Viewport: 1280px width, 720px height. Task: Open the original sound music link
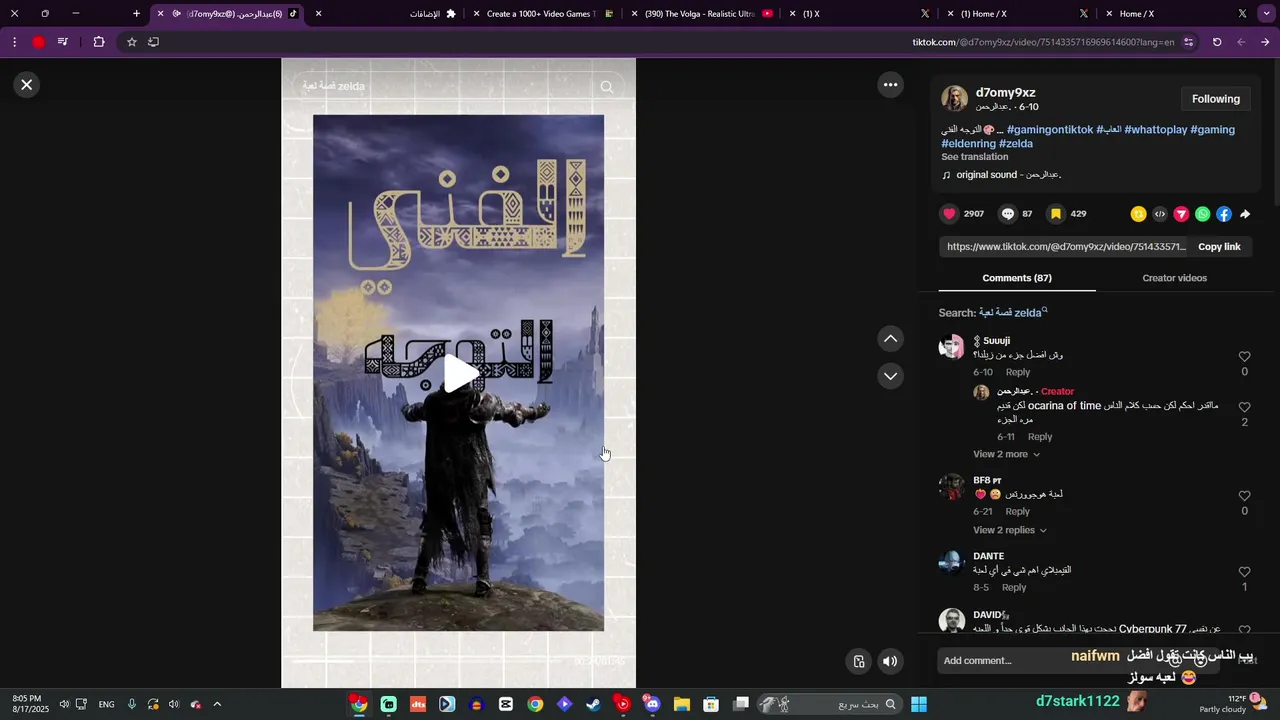click(1001, 175)
